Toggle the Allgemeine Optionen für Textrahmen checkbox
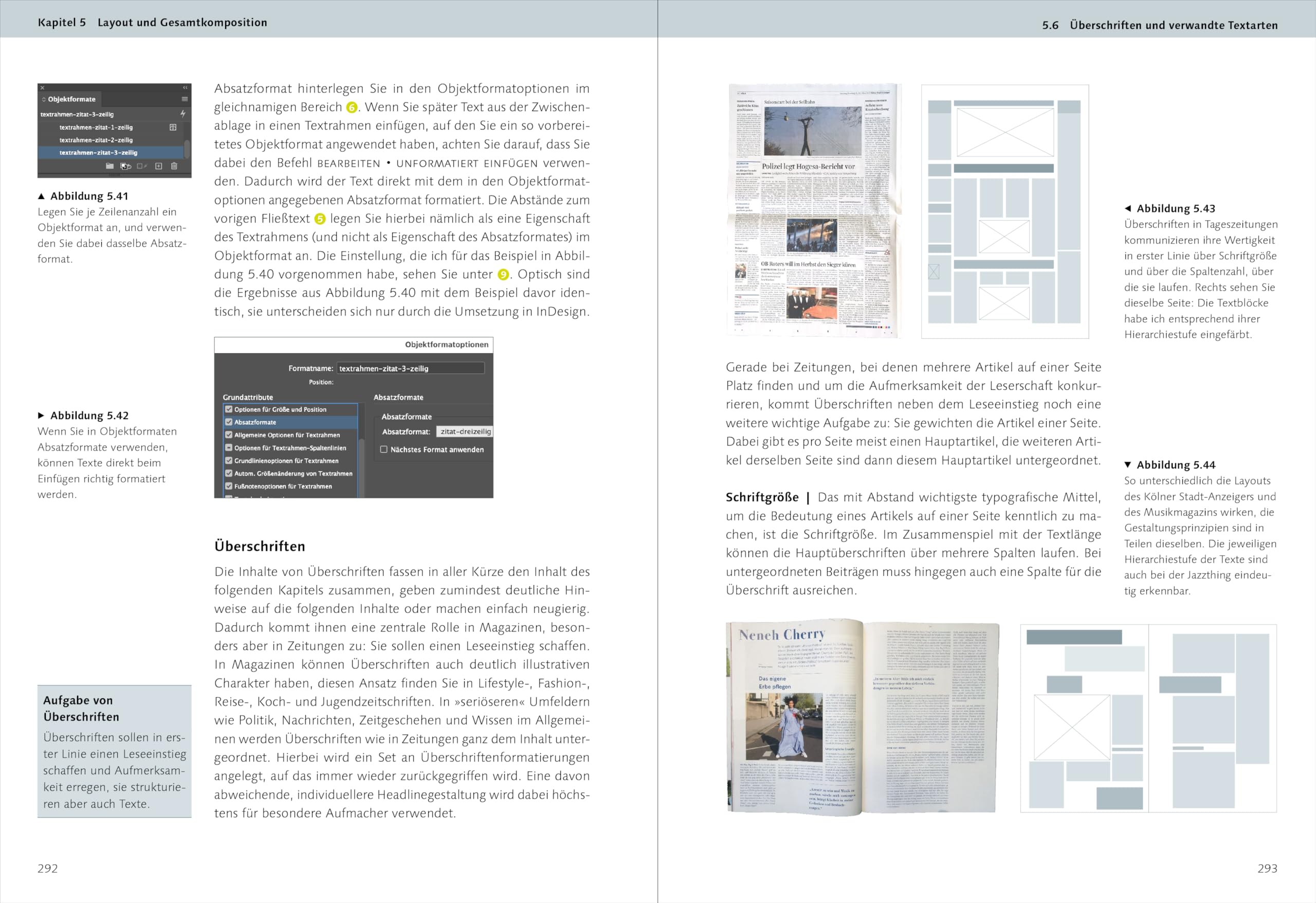Screen dimensions: 1316x903 (229, 435)
